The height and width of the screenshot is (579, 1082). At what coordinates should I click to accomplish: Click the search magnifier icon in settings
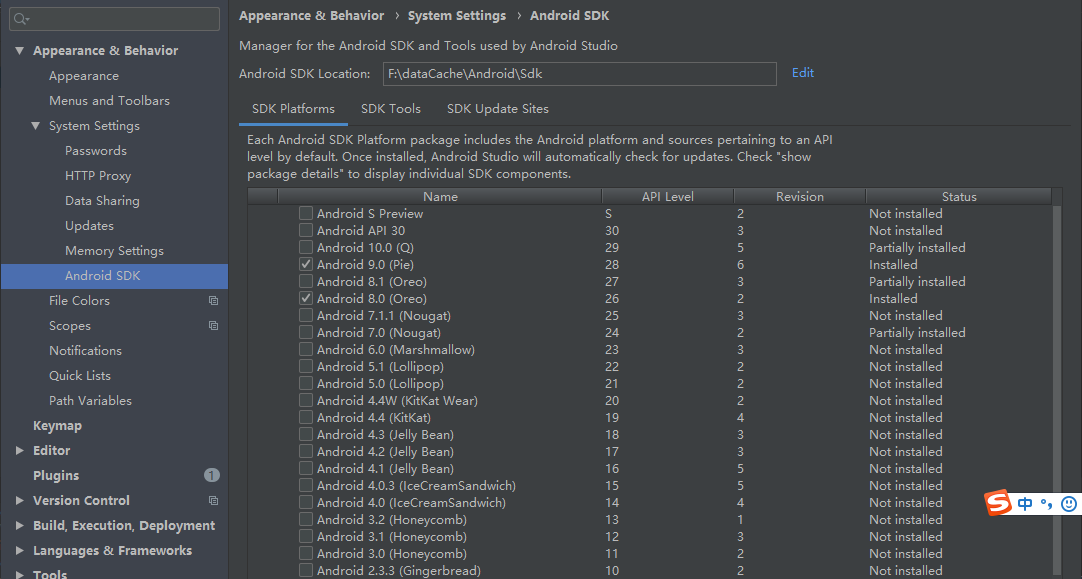21,19
